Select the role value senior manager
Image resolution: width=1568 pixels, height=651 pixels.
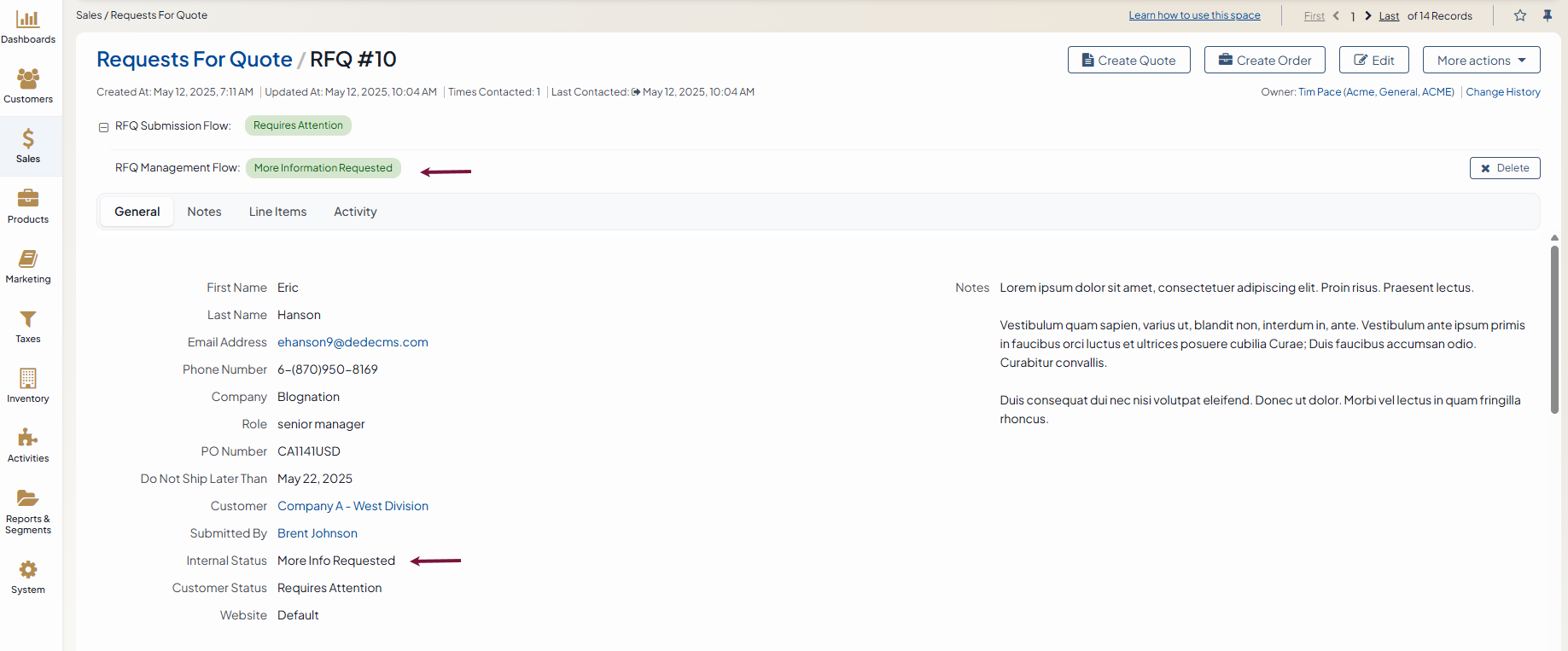tap(321, 424)
